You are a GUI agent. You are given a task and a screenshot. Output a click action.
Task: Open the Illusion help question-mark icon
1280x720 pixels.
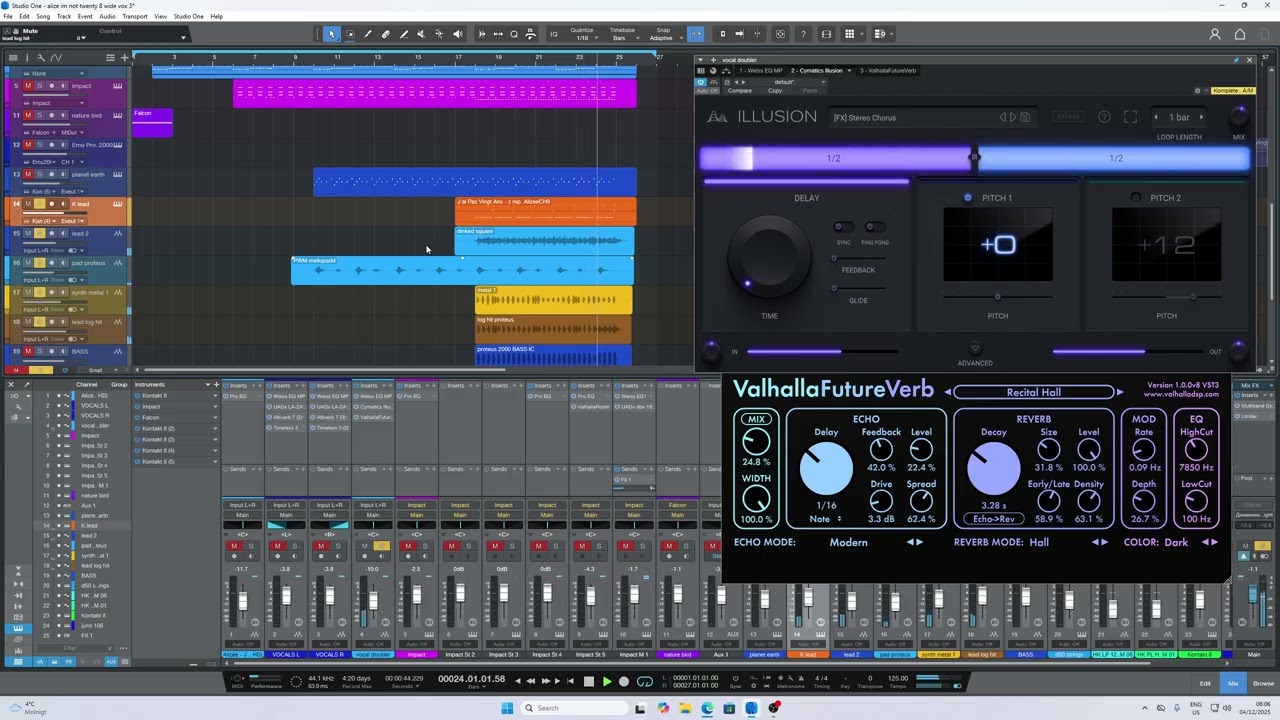1104,117
